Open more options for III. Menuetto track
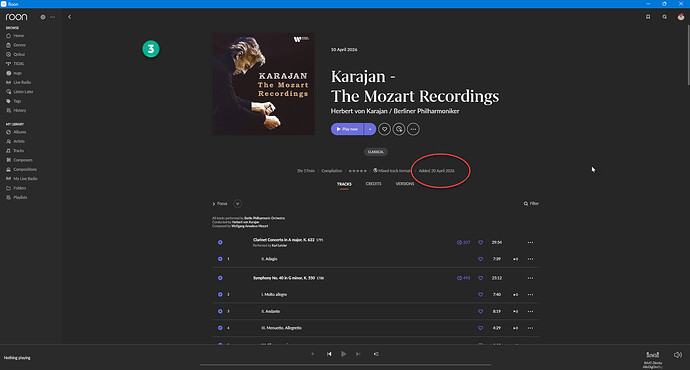The height and width of the screenshot is (370, 690). (x=530, y=328)
